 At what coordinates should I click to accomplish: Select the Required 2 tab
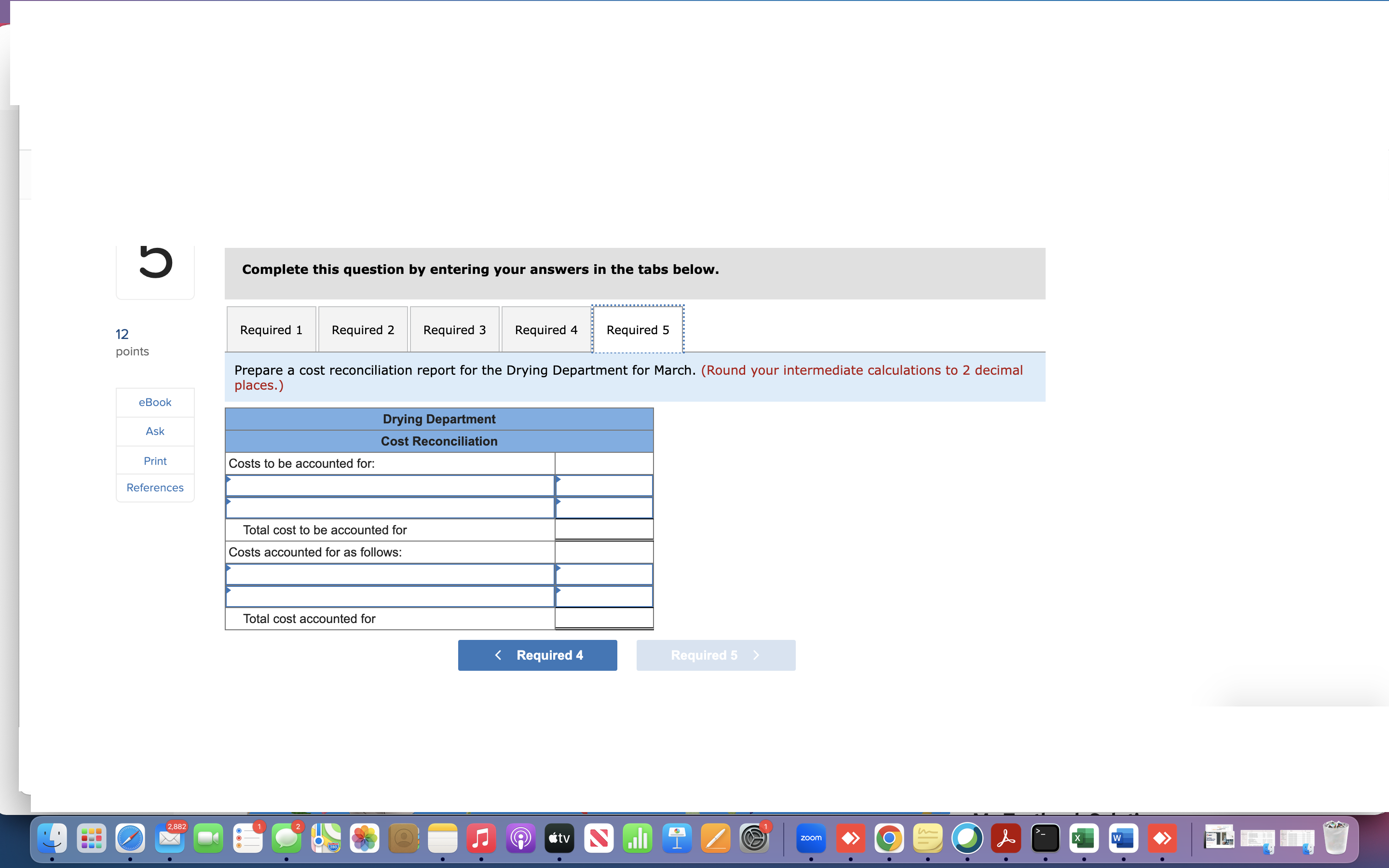363,329
